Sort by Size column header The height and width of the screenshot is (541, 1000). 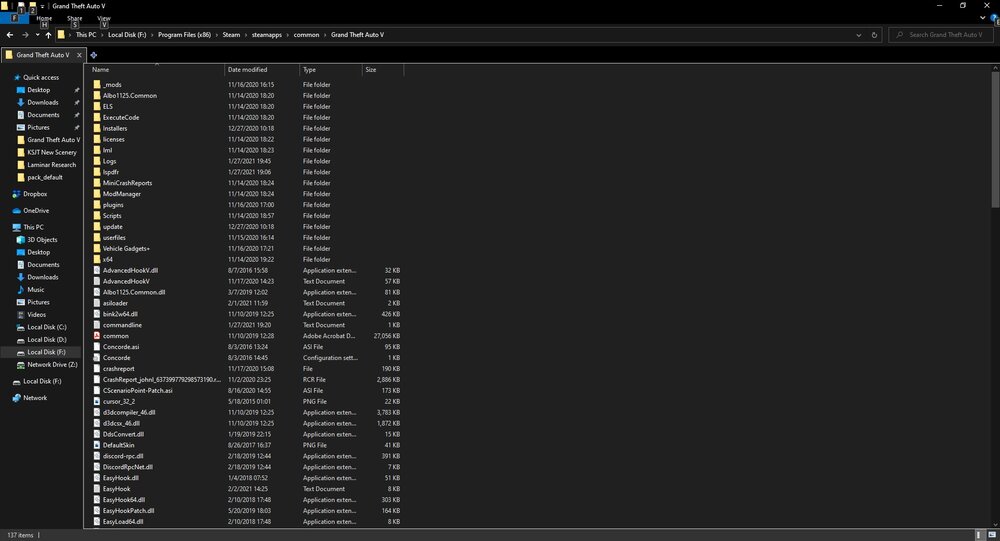tap(383, 70)
